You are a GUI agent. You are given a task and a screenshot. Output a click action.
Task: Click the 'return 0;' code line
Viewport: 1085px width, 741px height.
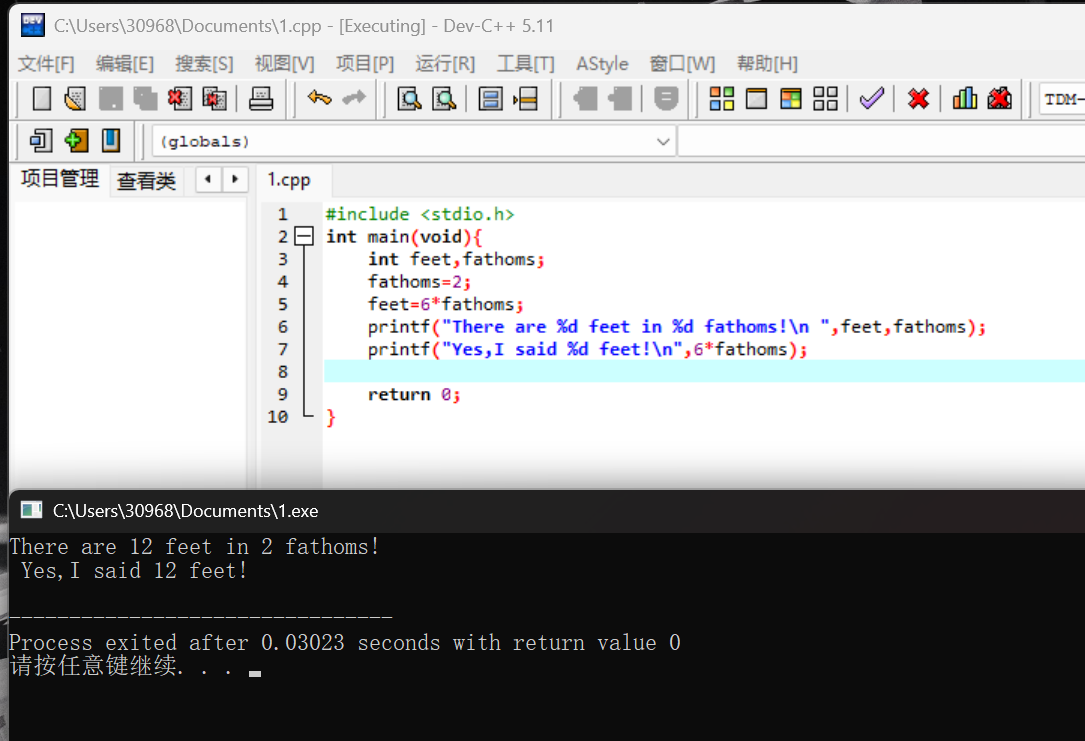point(414,394)
